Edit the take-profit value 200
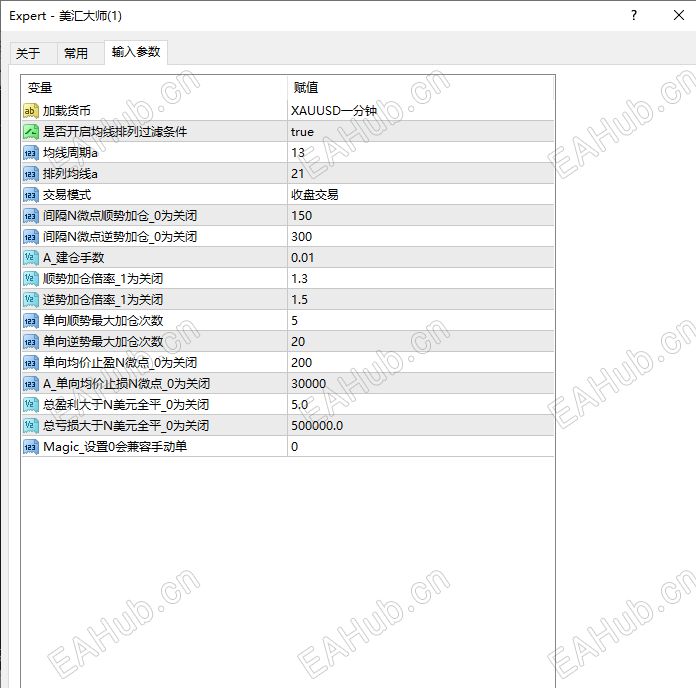 (x=421, y=363)
